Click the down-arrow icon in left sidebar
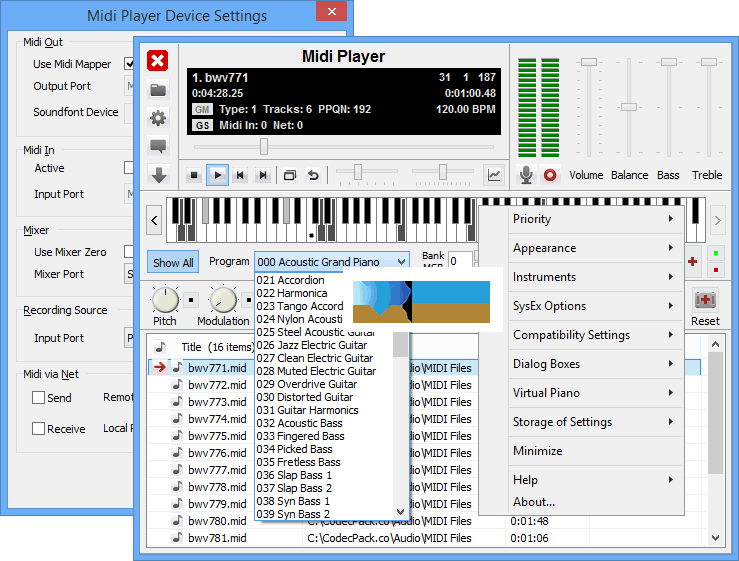The width and height of the screenshot is (739, 561). pos(158,175)
